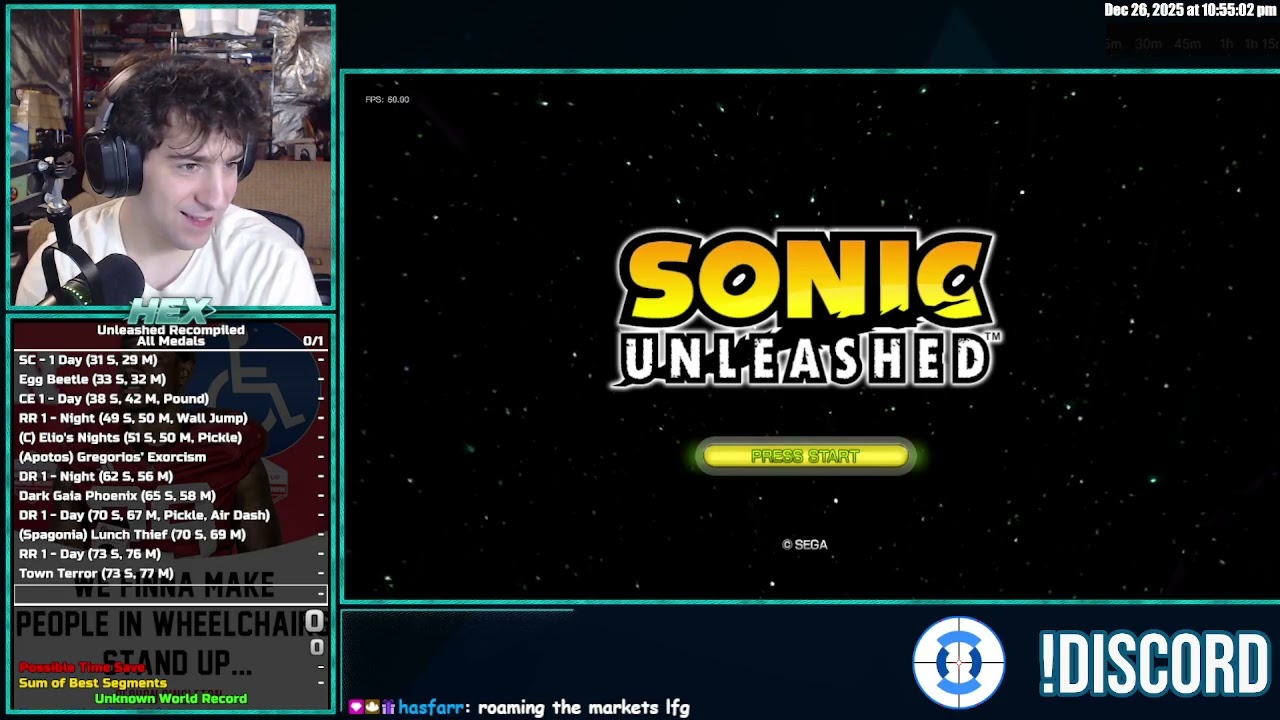Click the date and time overlay

[1190, 10]
